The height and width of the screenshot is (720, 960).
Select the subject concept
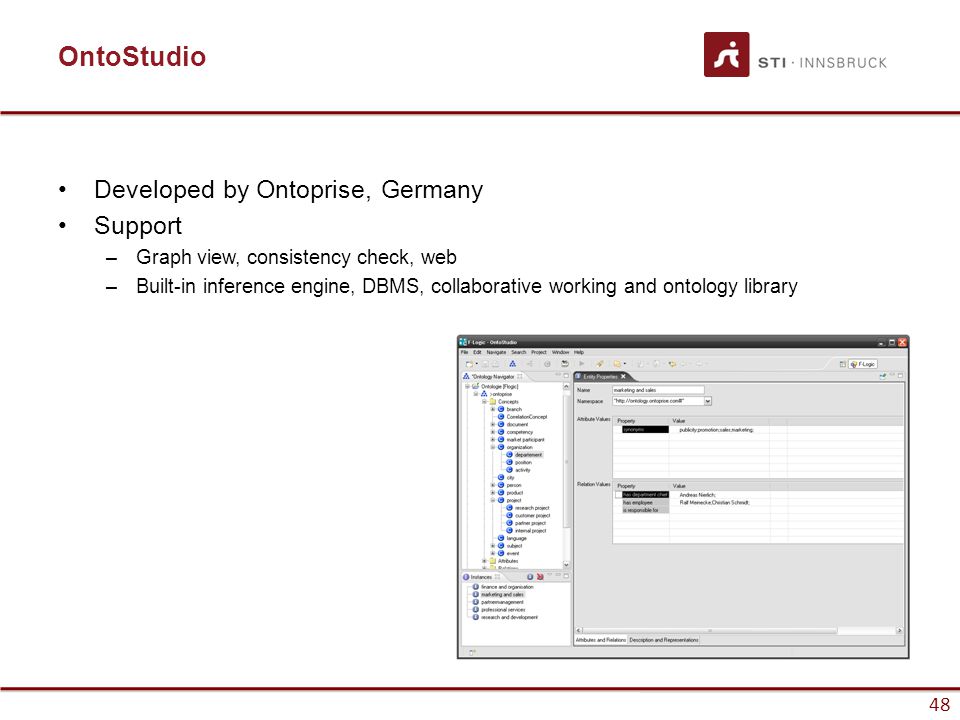pos(511,546)
